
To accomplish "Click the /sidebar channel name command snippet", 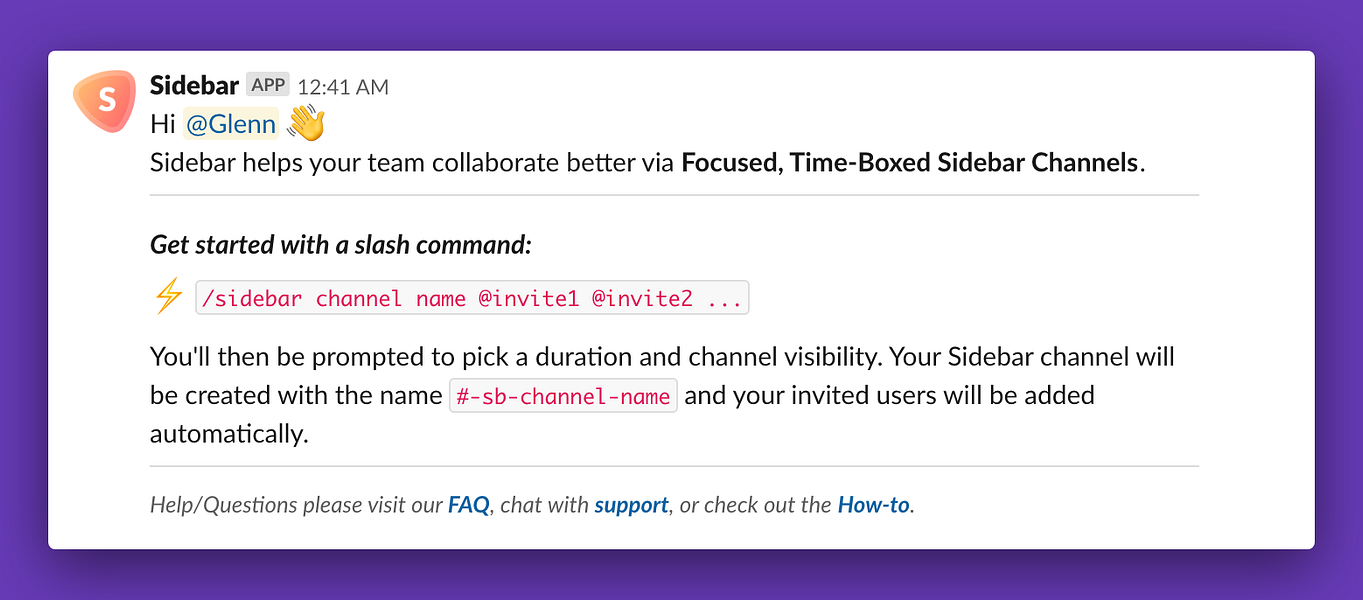I will pos(472,298).
